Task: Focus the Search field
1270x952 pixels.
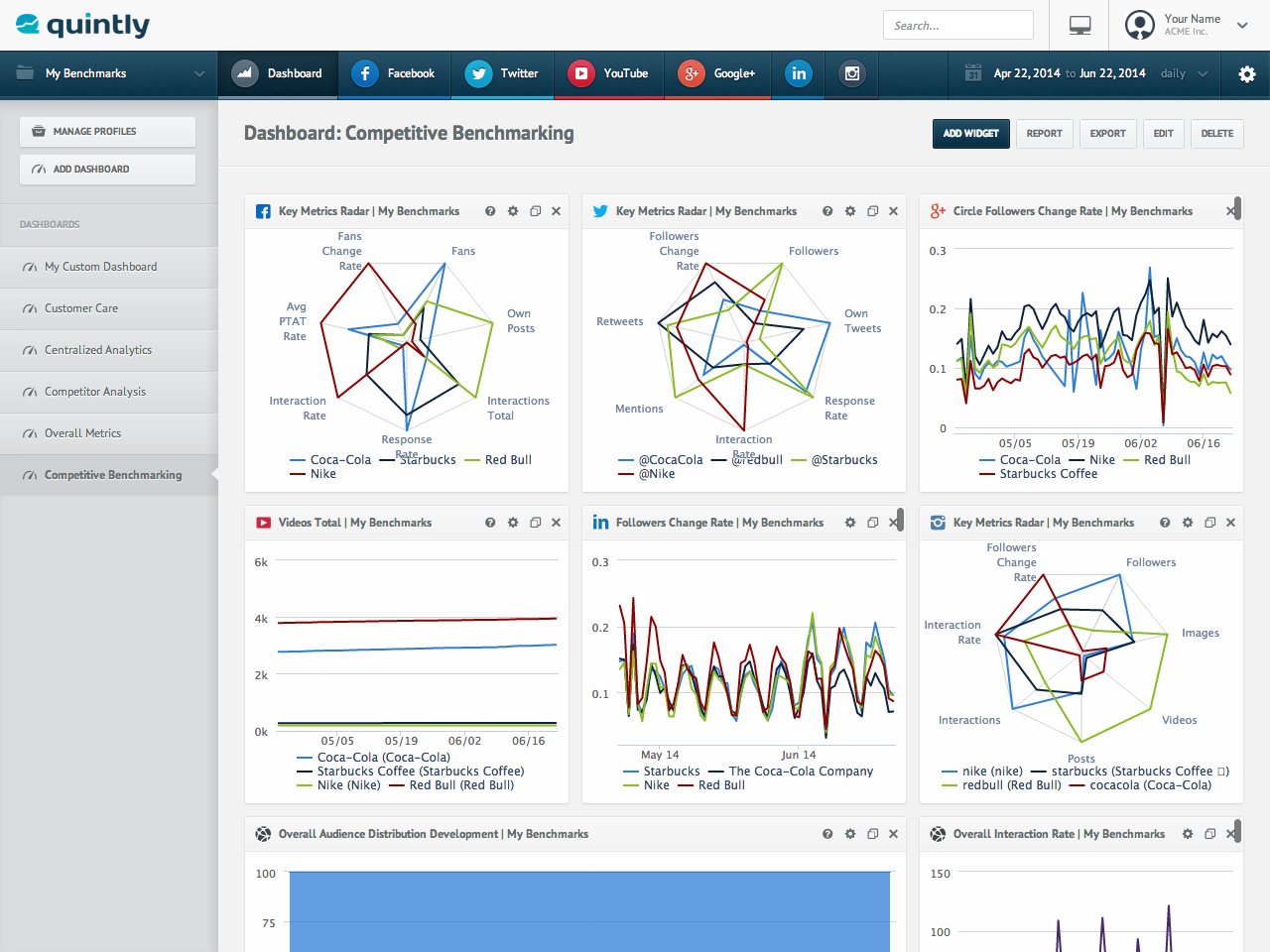Action: [958, 25]
